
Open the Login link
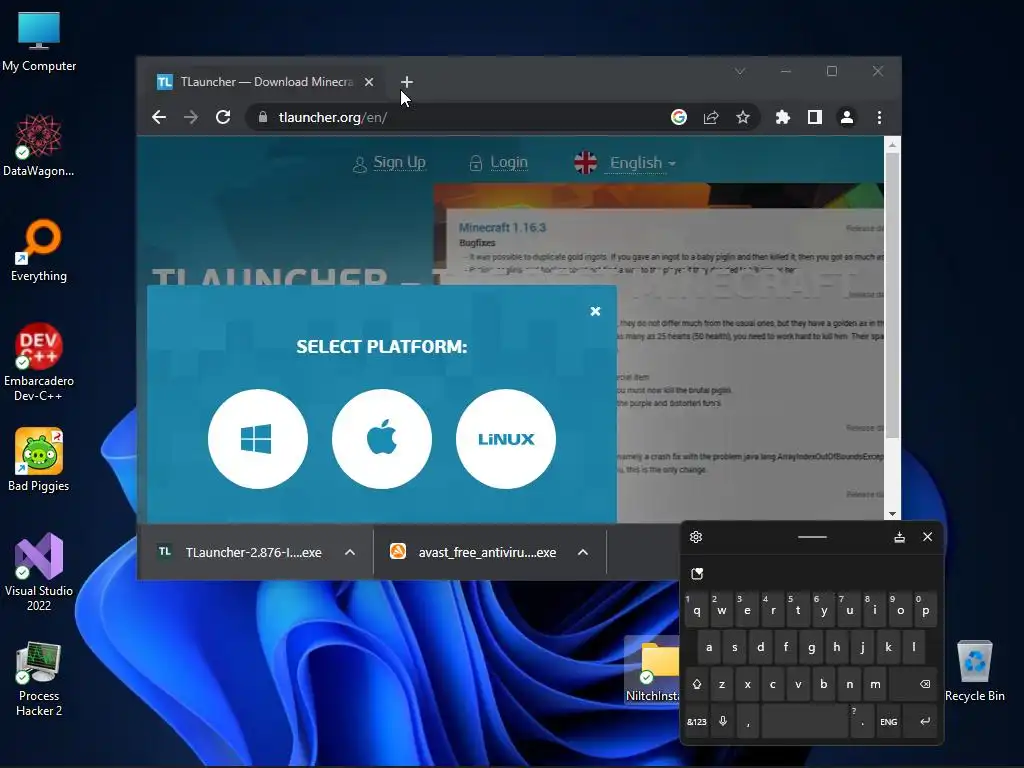click(509, 162)
